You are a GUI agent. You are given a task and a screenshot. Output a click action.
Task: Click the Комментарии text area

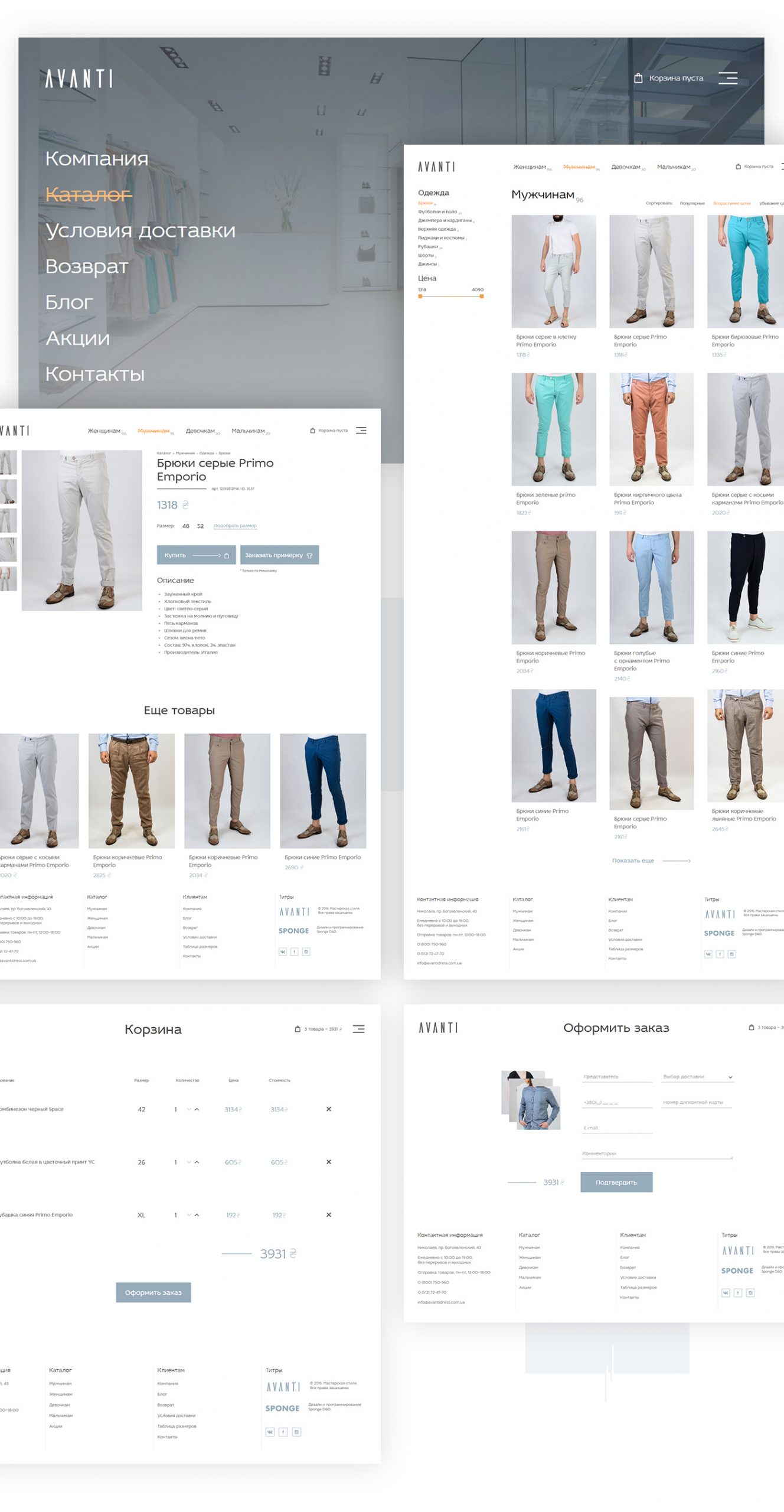click(657, 1153)
